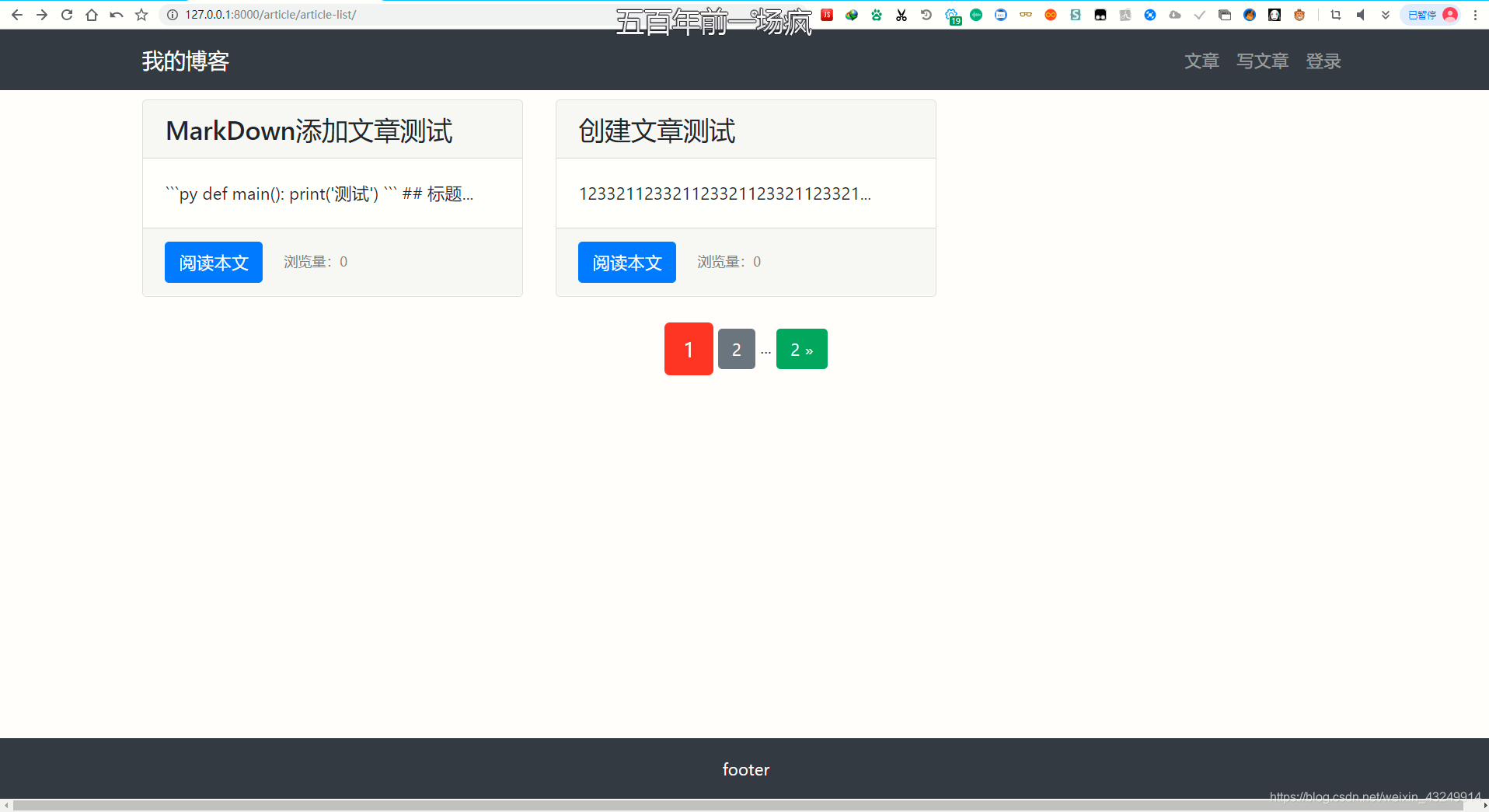The width and height of the screenshot is (1489, 812).
Task: Click the green paw print extension icon
Action: pos(877,15)
